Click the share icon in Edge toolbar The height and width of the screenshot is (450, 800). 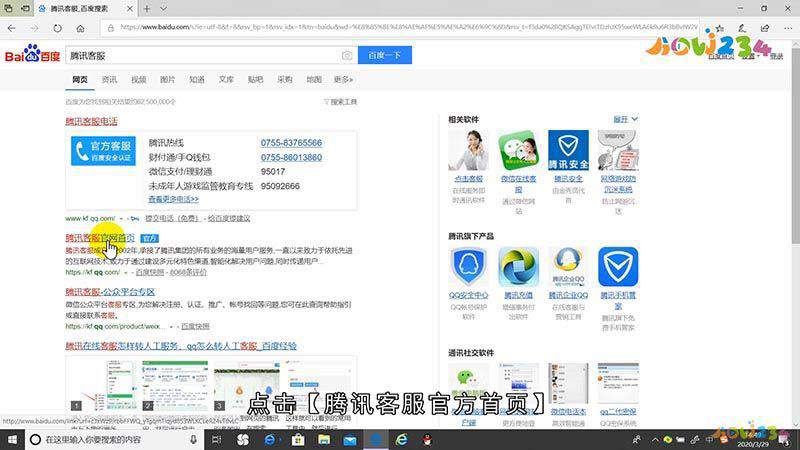[x=765, y=28]
